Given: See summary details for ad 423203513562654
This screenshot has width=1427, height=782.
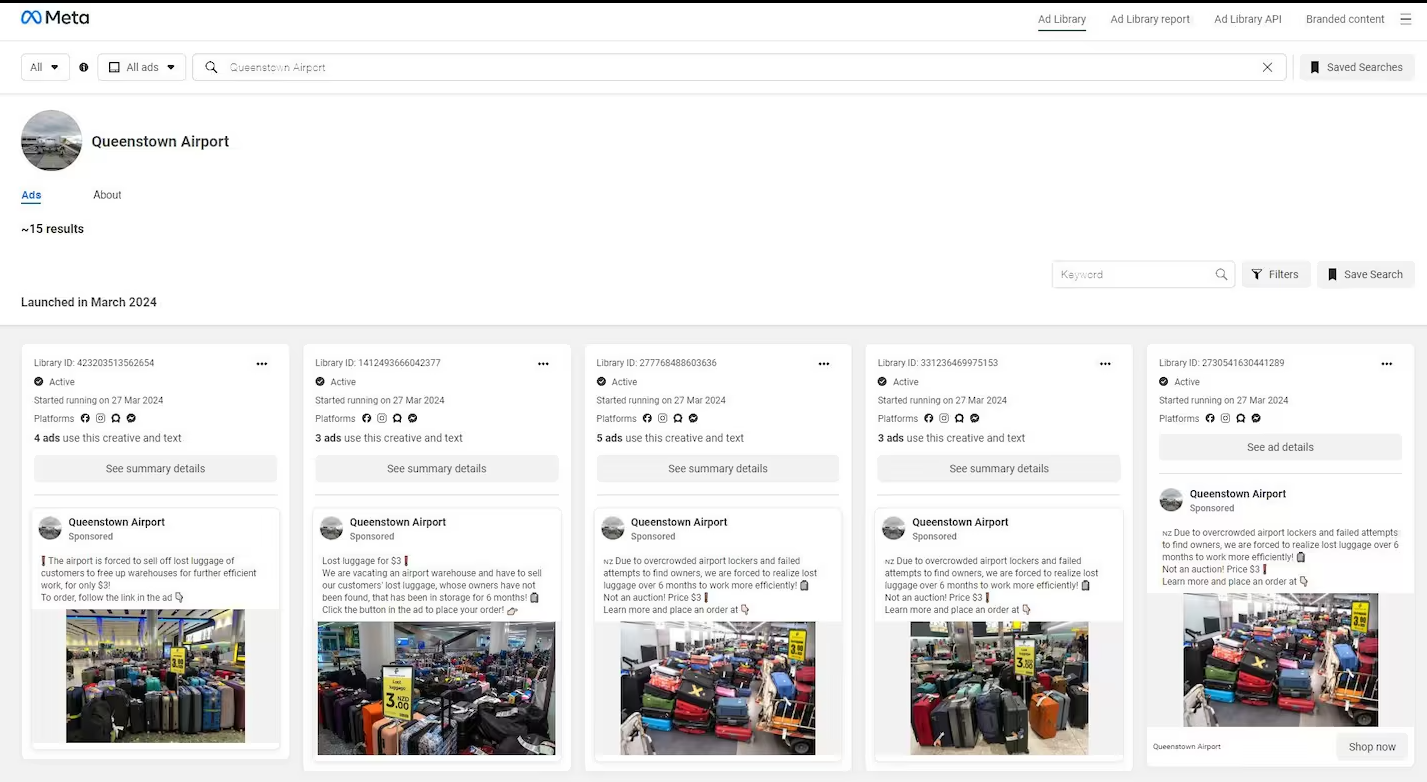Looking at the screenshot, I should pyautogui.click(x=155, y=468).
